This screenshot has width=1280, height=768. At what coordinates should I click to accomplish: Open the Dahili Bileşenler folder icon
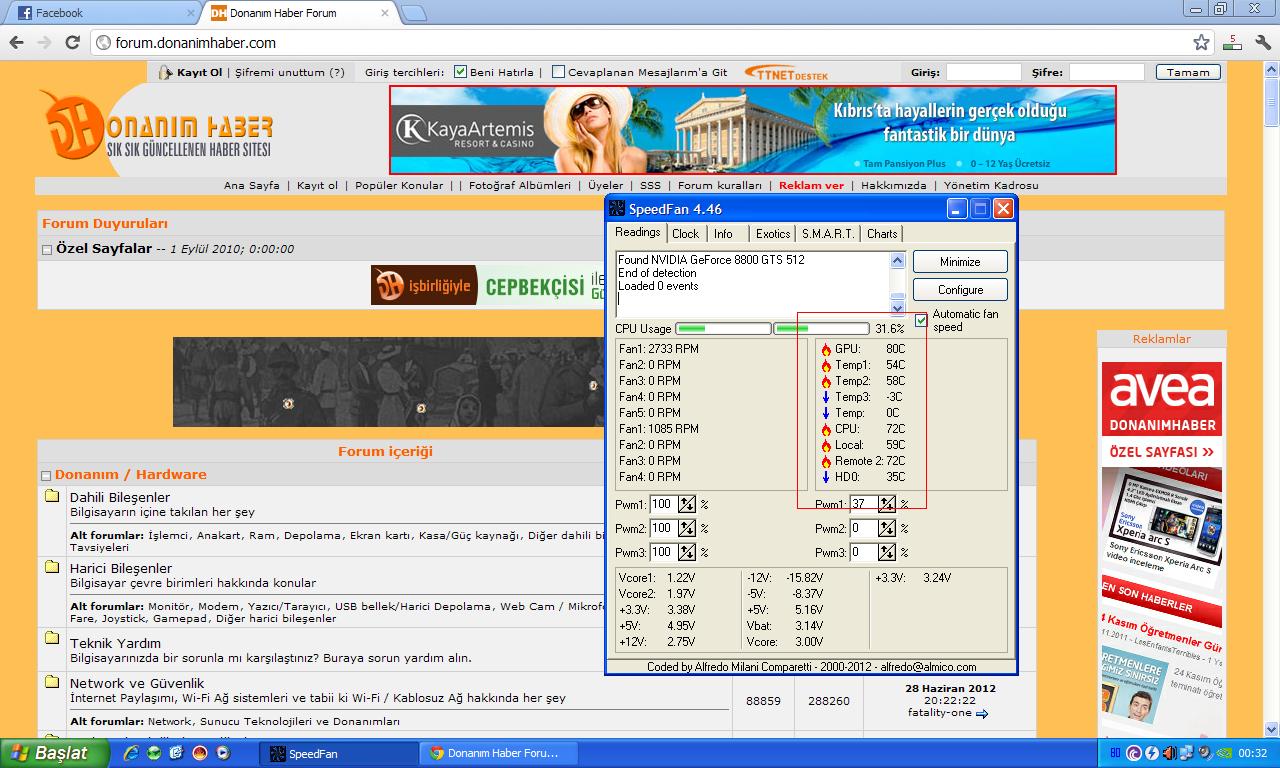[52, 496]
